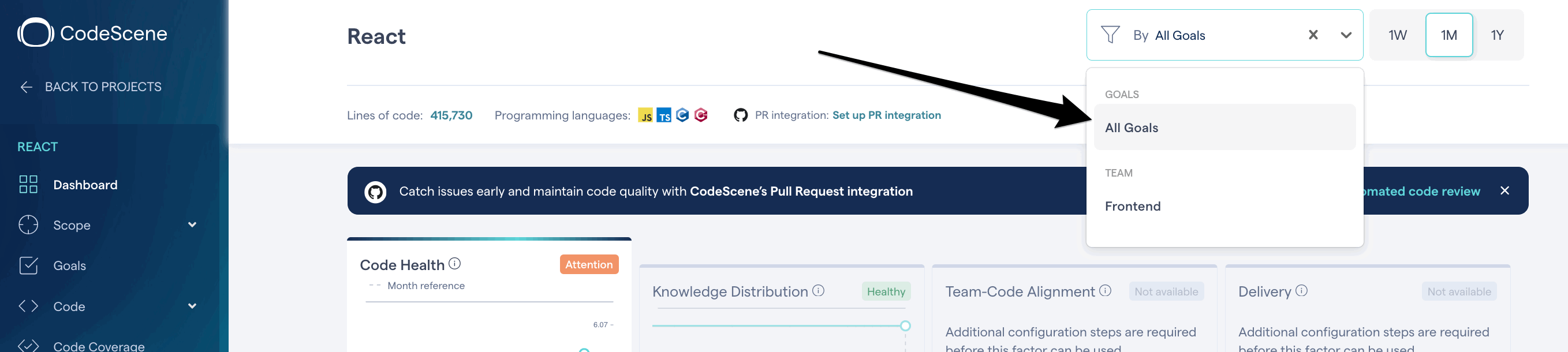Image resolution: width=1568 pixels, height=352 pixels.
Task: Switch to 1W time range
Action: pyautogui.click(x=1398, y=35)
